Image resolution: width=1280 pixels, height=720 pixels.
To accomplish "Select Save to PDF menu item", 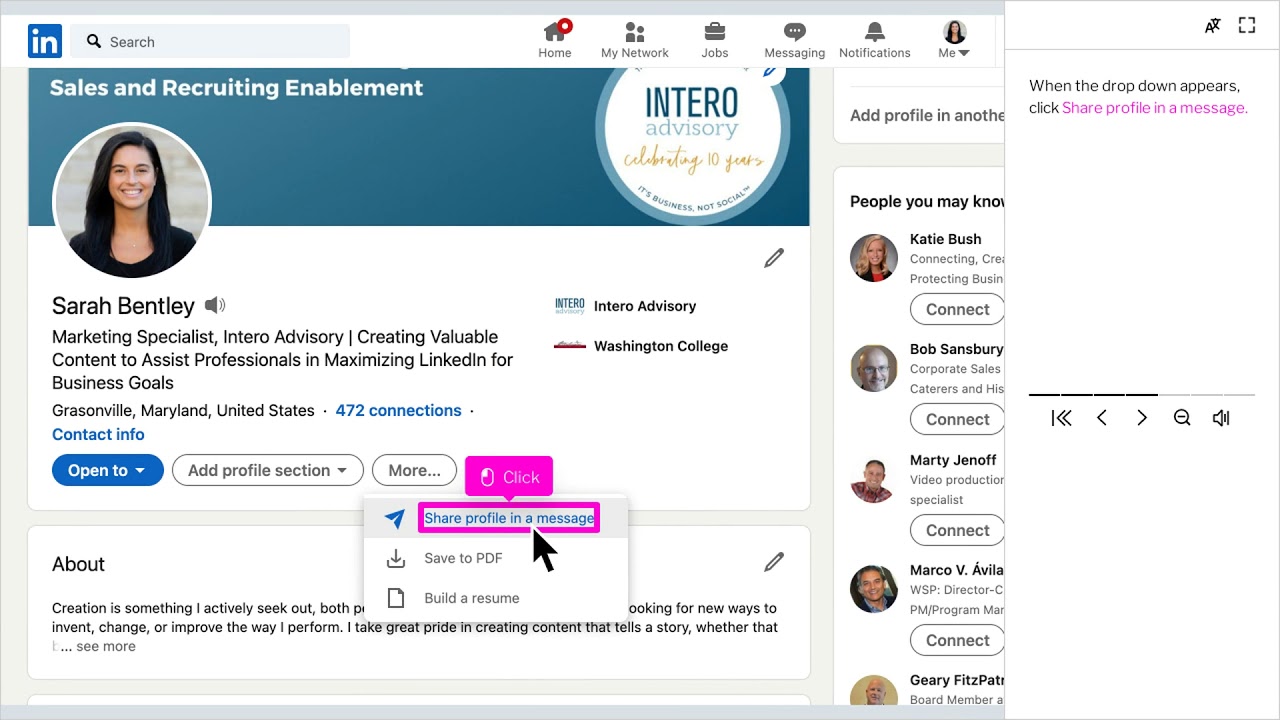I will point(496,558).
